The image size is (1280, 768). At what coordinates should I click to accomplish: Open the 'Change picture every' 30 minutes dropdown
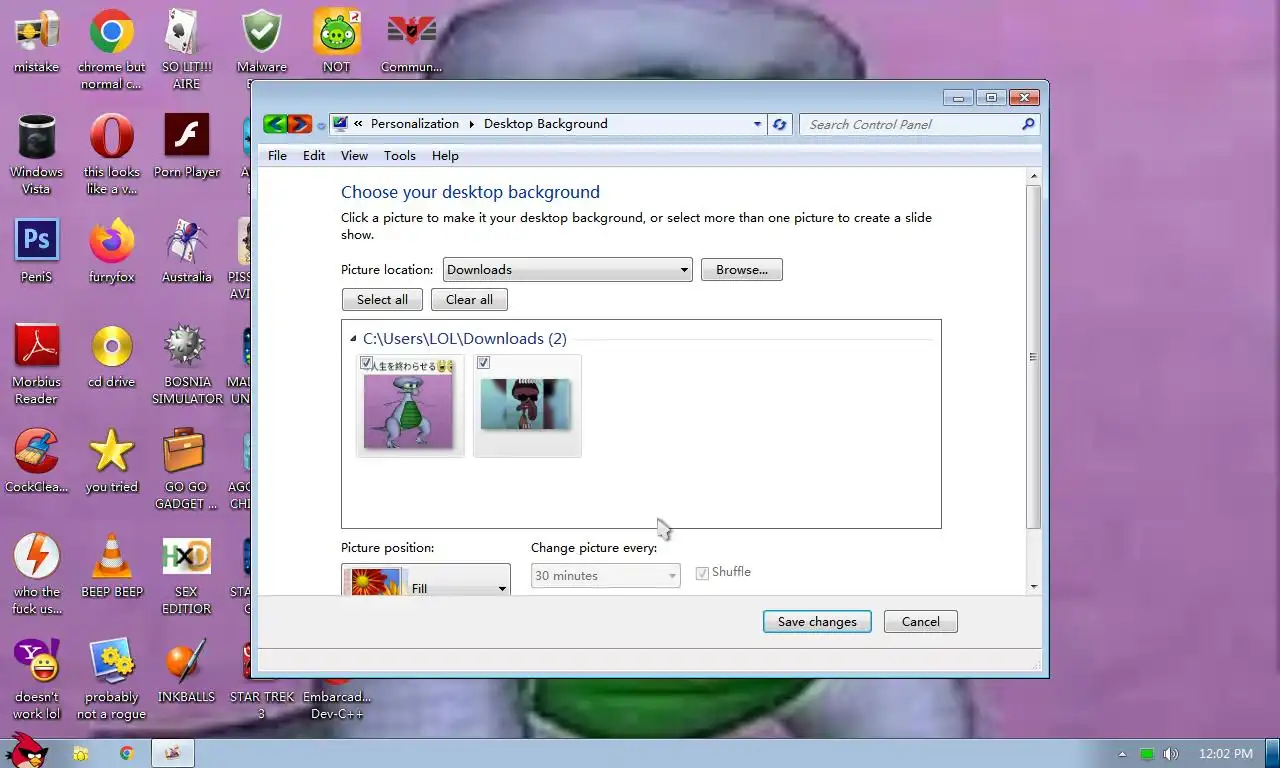coord(606,576)
